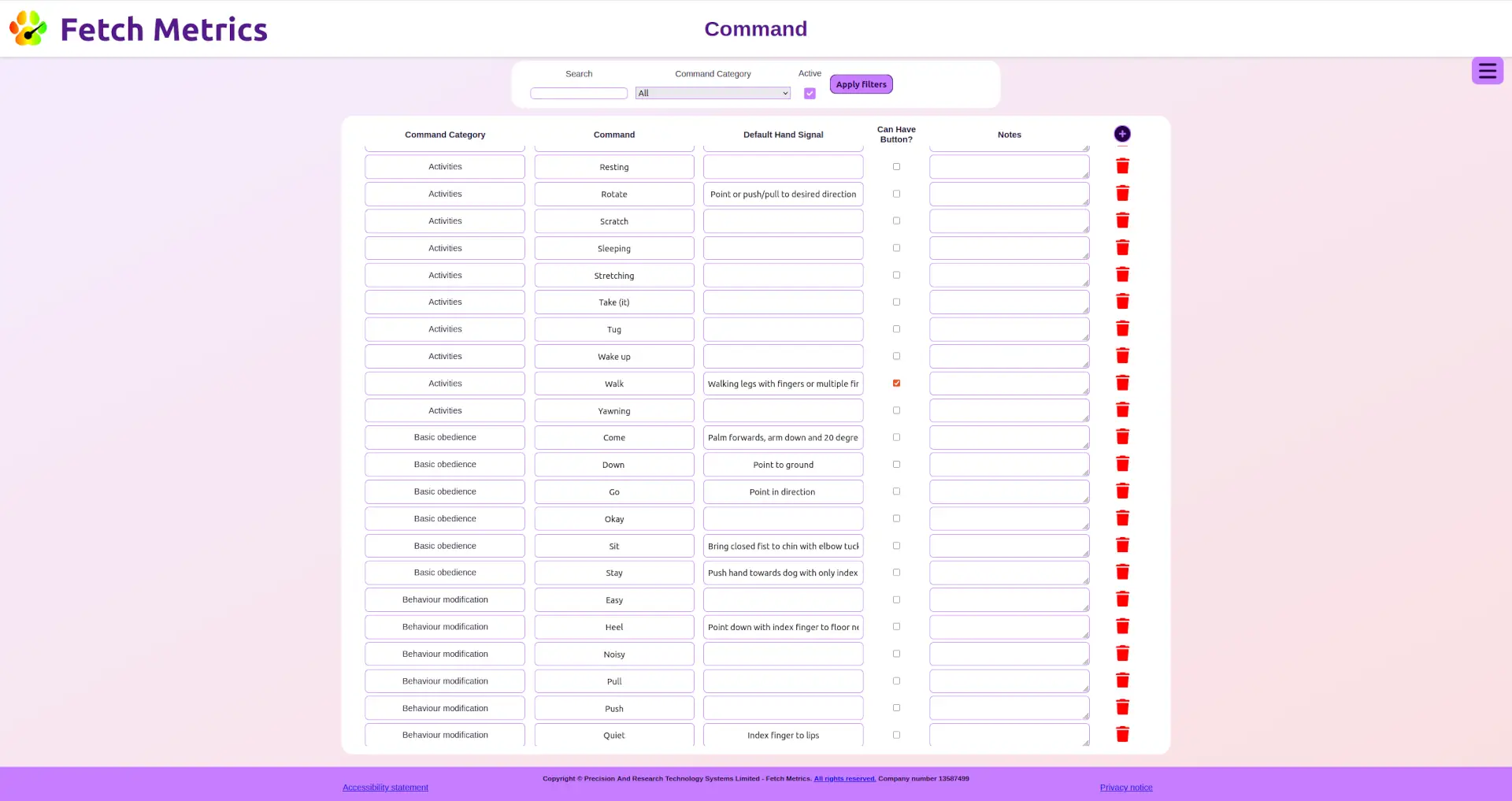The width and height of the screenshot is (1512, 801).
Task: Click trash icon for Sit command
Action: click(x=1122, y=546)
